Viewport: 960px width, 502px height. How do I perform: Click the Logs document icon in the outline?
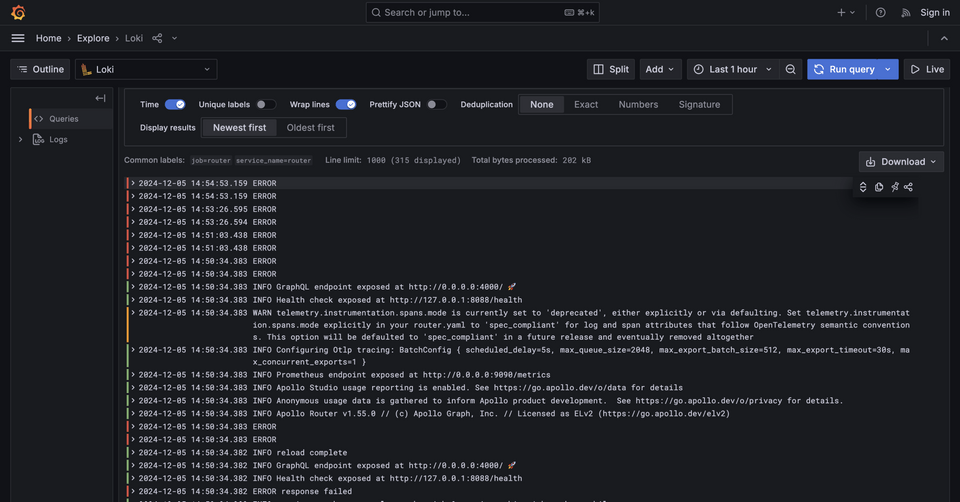(38, 140)
